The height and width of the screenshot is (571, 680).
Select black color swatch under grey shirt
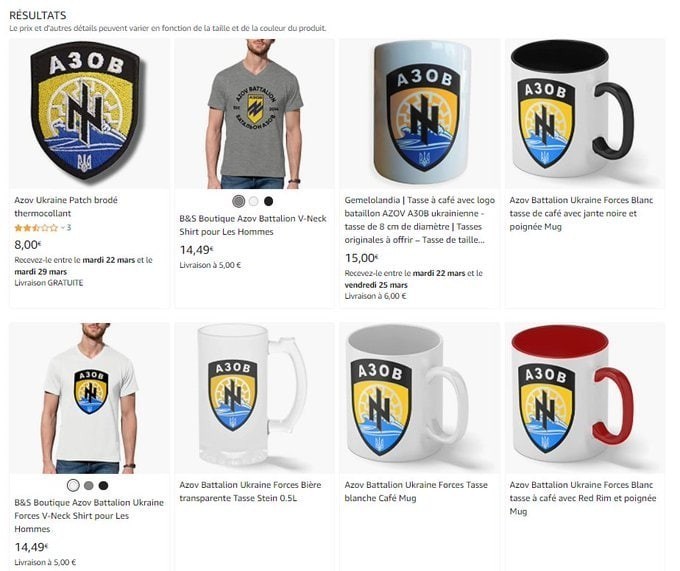pyautogui.click(x=269, y=201)
